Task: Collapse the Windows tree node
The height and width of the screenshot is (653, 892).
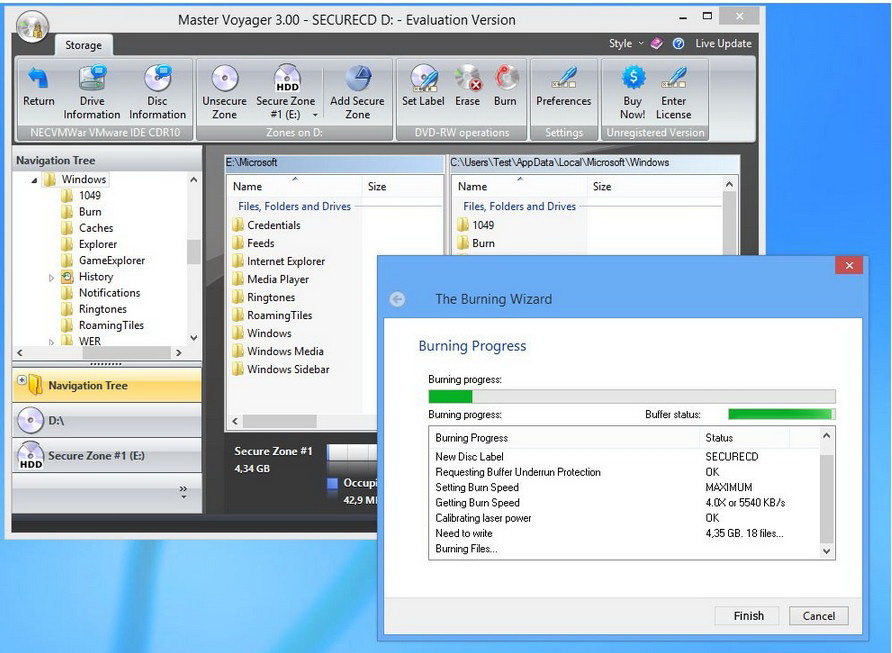Action: tap(35, 181)
